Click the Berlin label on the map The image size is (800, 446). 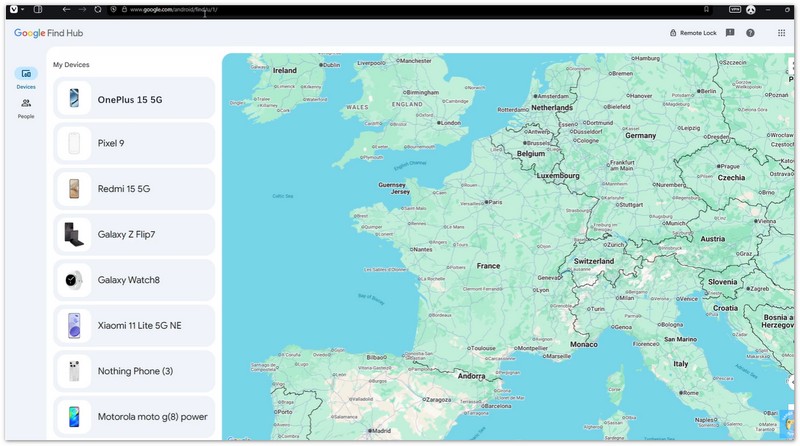(x=707, y=91)
